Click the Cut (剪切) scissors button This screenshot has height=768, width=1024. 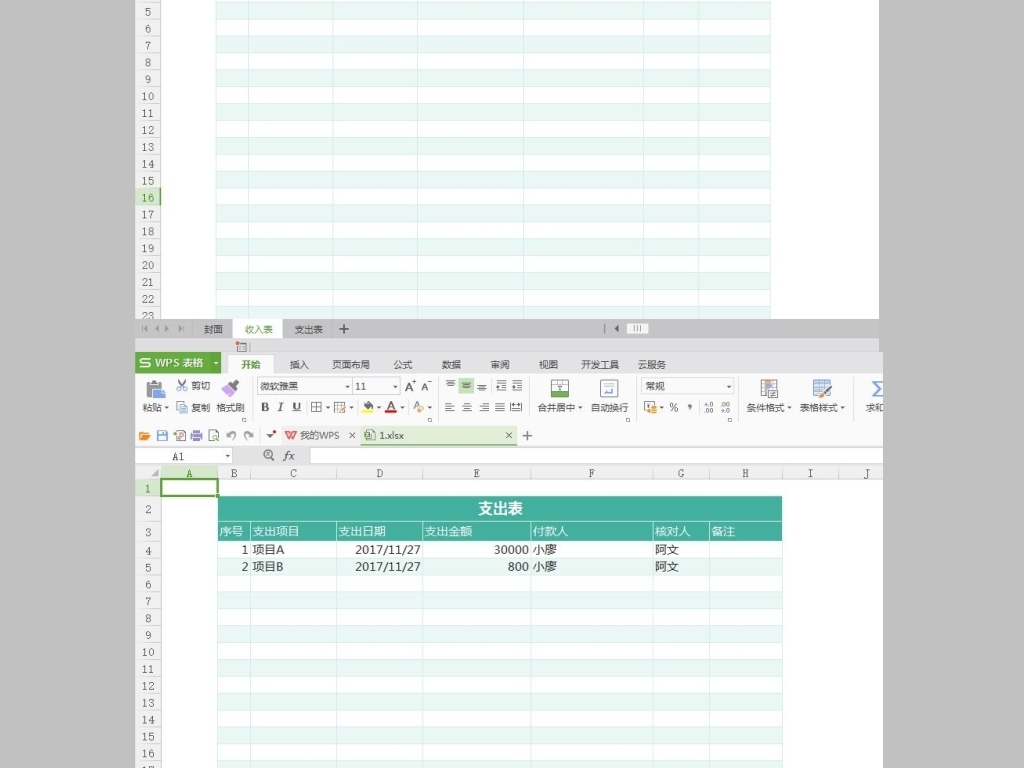(193, 386)
